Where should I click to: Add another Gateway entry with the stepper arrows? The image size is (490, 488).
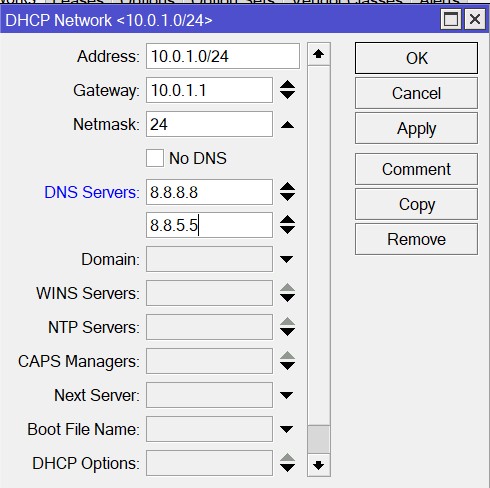click(287, 90)
